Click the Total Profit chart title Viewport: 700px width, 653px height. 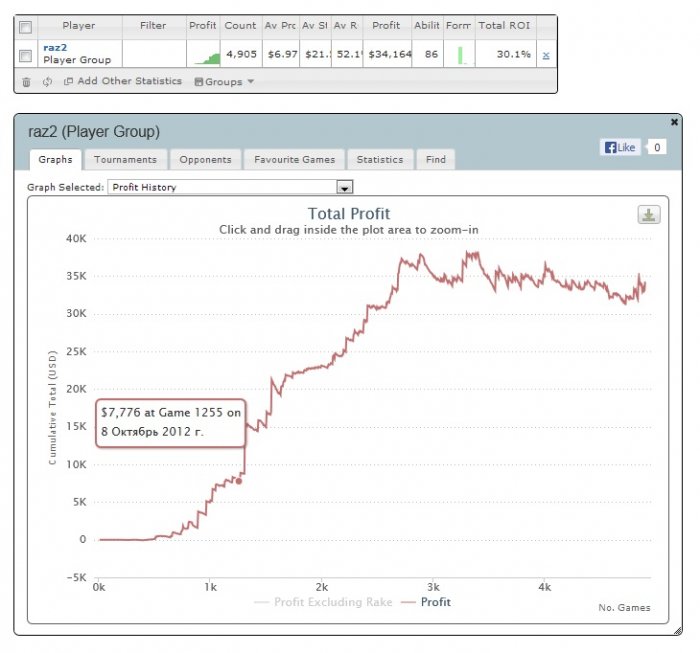click(x=349, y=214)
